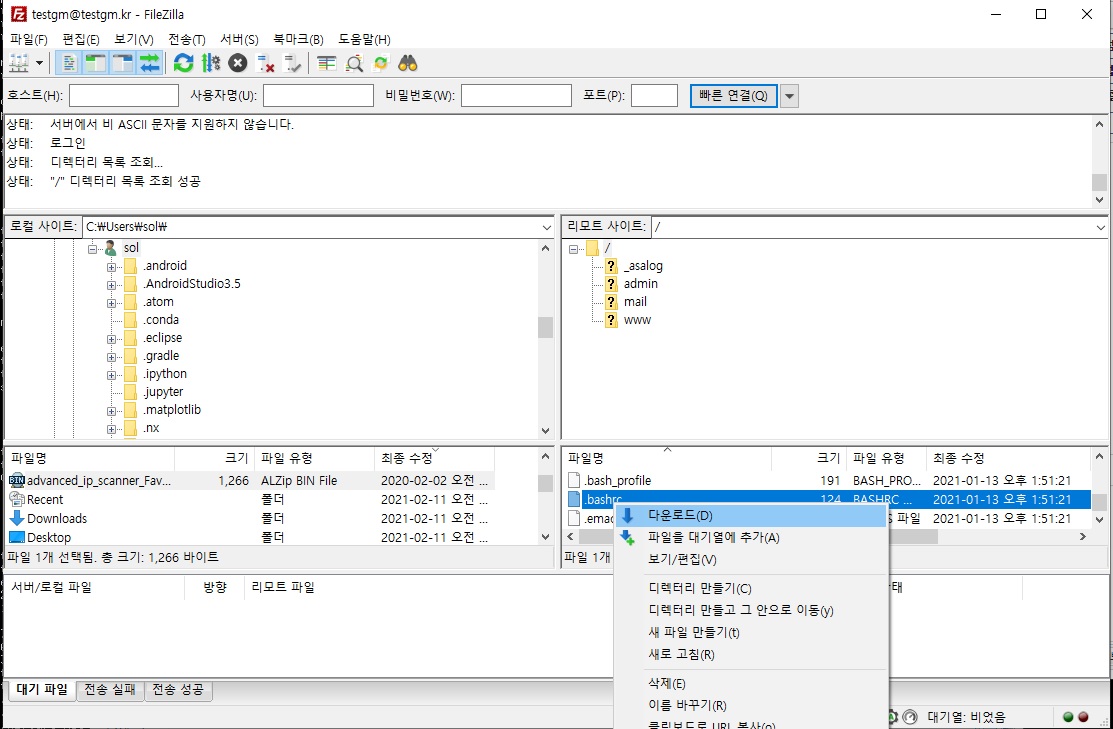Screen dimensions: 1113x729
Task: Toggle the local directory tree view
Action: (x=96, y=63)
